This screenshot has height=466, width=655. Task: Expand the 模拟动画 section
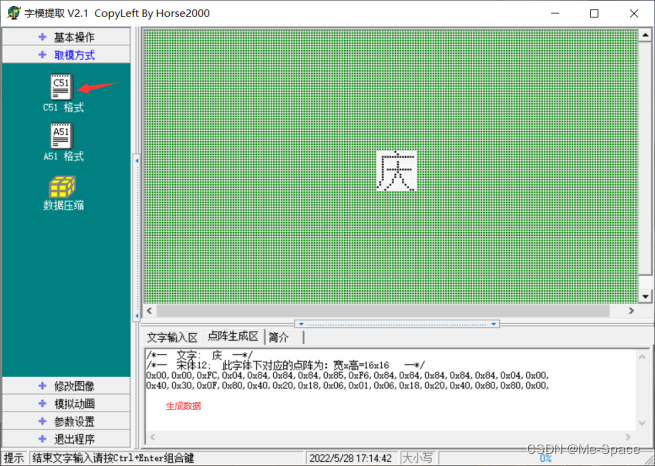(66, 404)
